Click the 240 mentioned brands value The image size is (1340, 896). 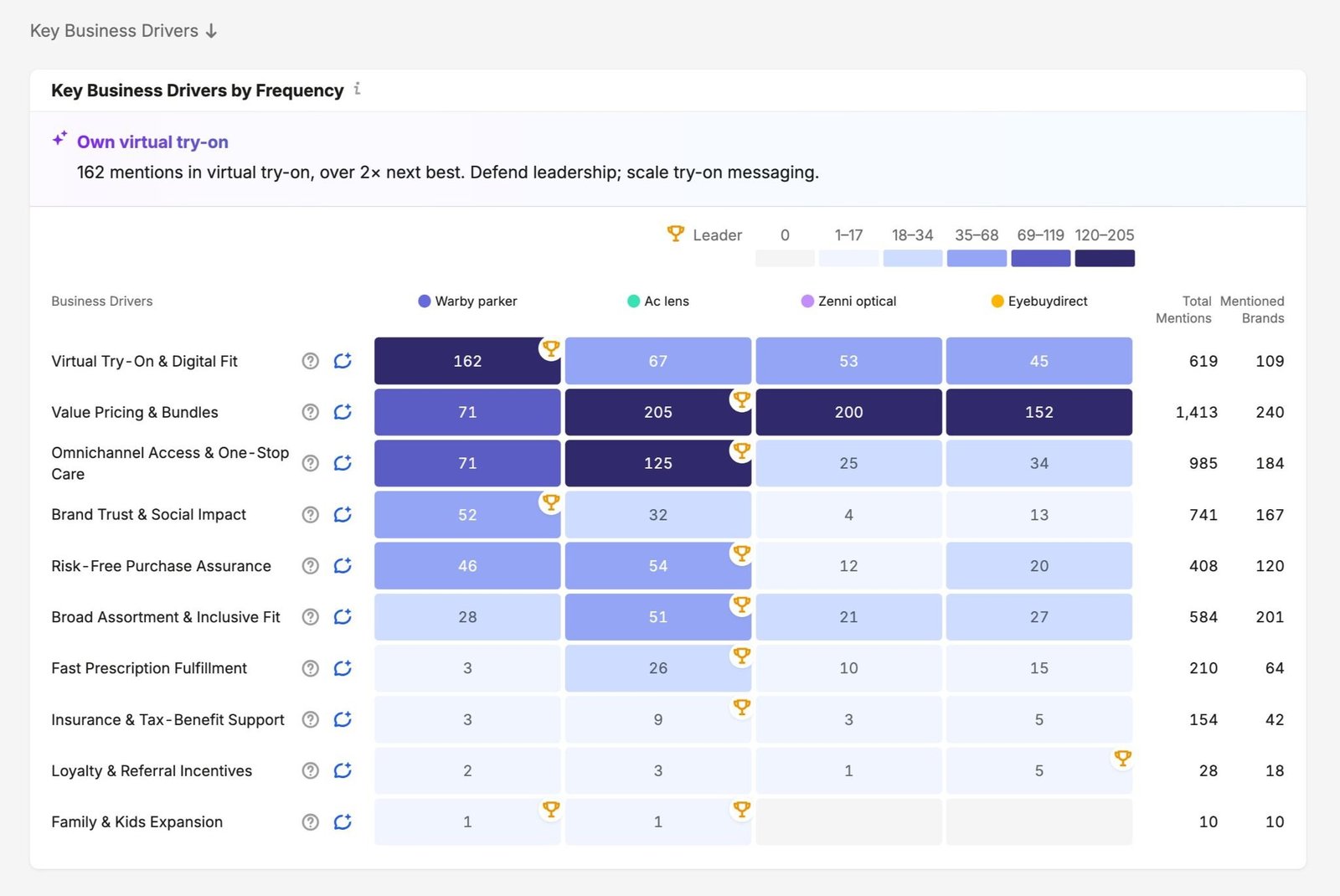coord(1270,412)
